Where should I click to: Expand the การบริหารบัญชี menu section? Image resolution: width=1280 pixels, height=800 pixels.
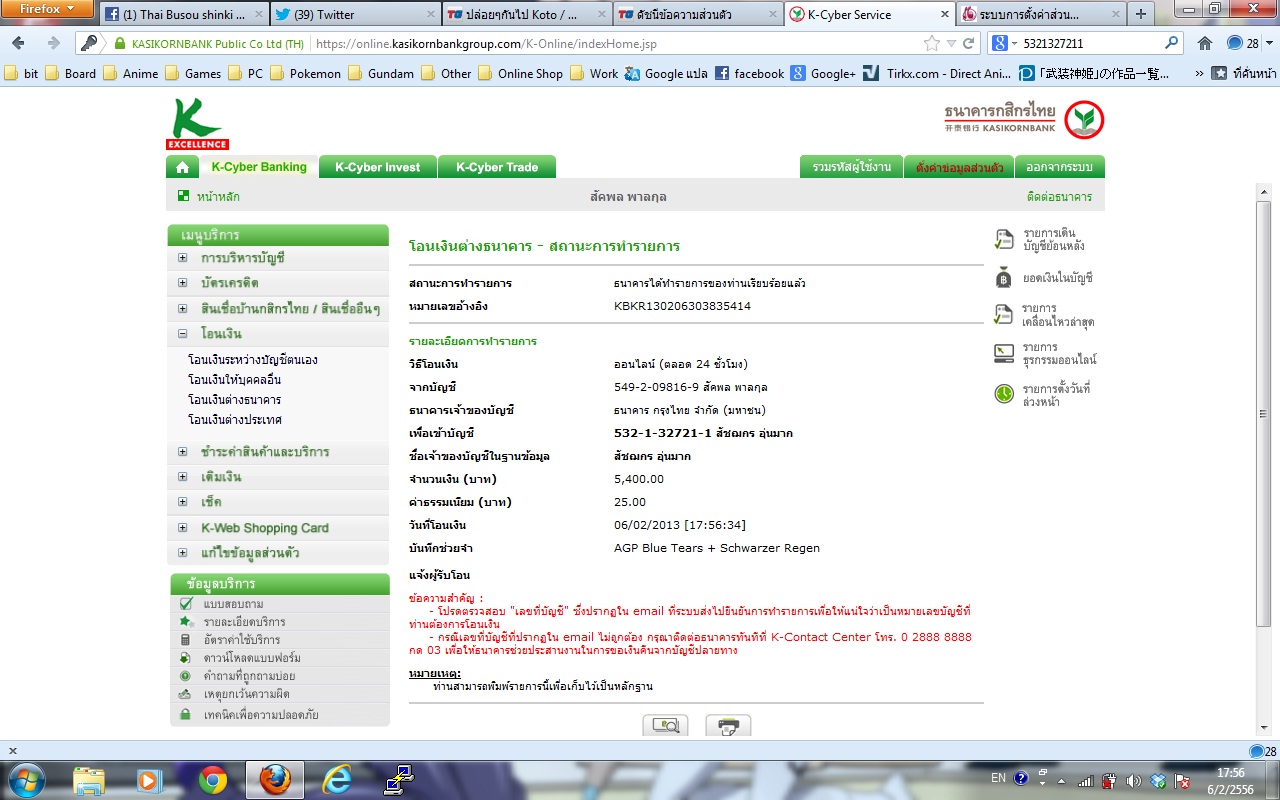click(x=183, y=258)
